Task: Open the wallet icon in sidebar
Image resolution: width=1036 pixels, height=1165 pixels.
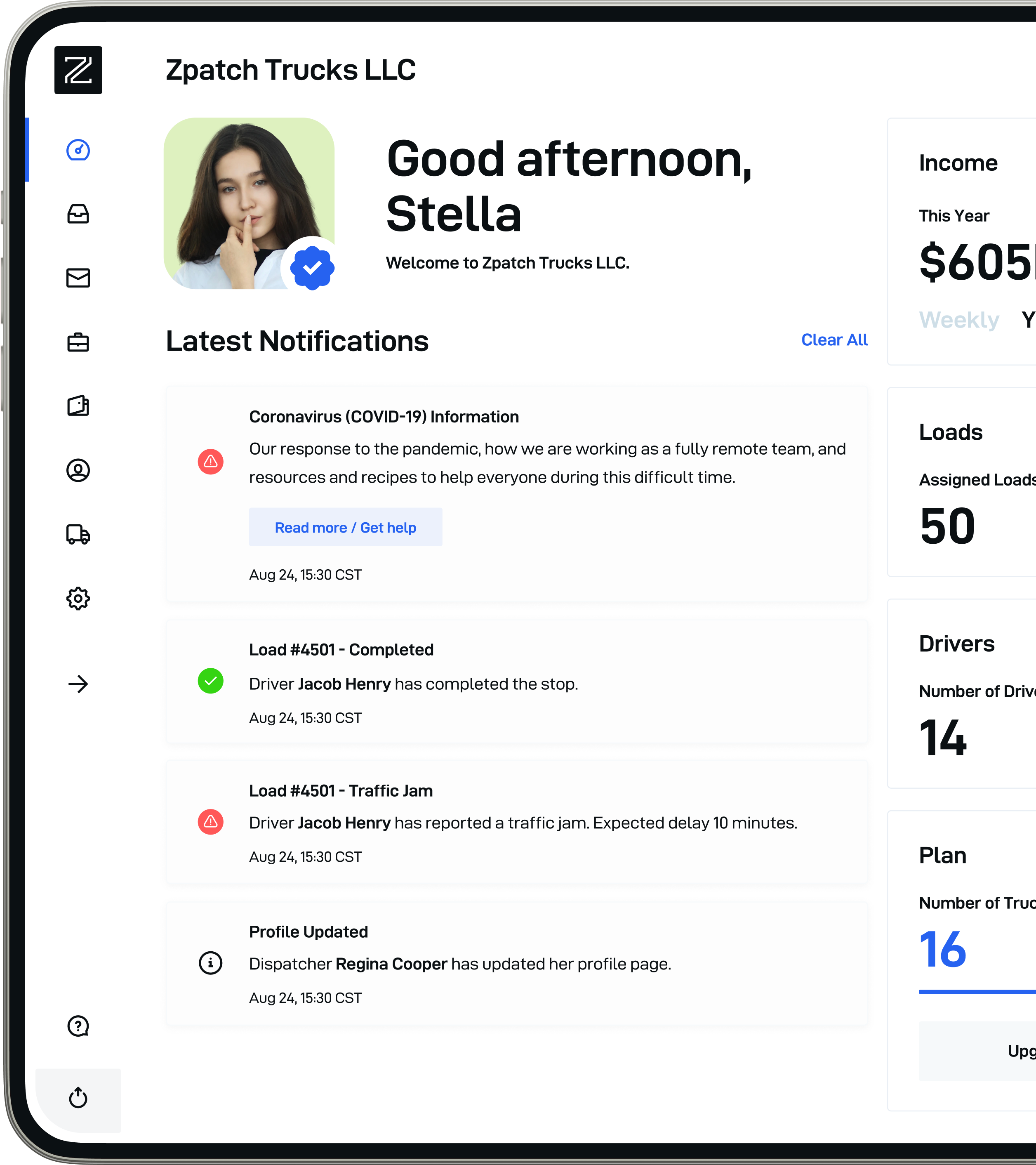Action: pos(78,406)
